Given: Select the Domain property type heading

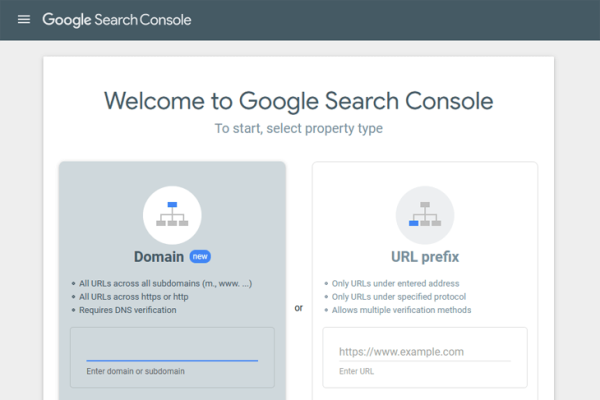Looking at the screenshot, I should point(160,256).
